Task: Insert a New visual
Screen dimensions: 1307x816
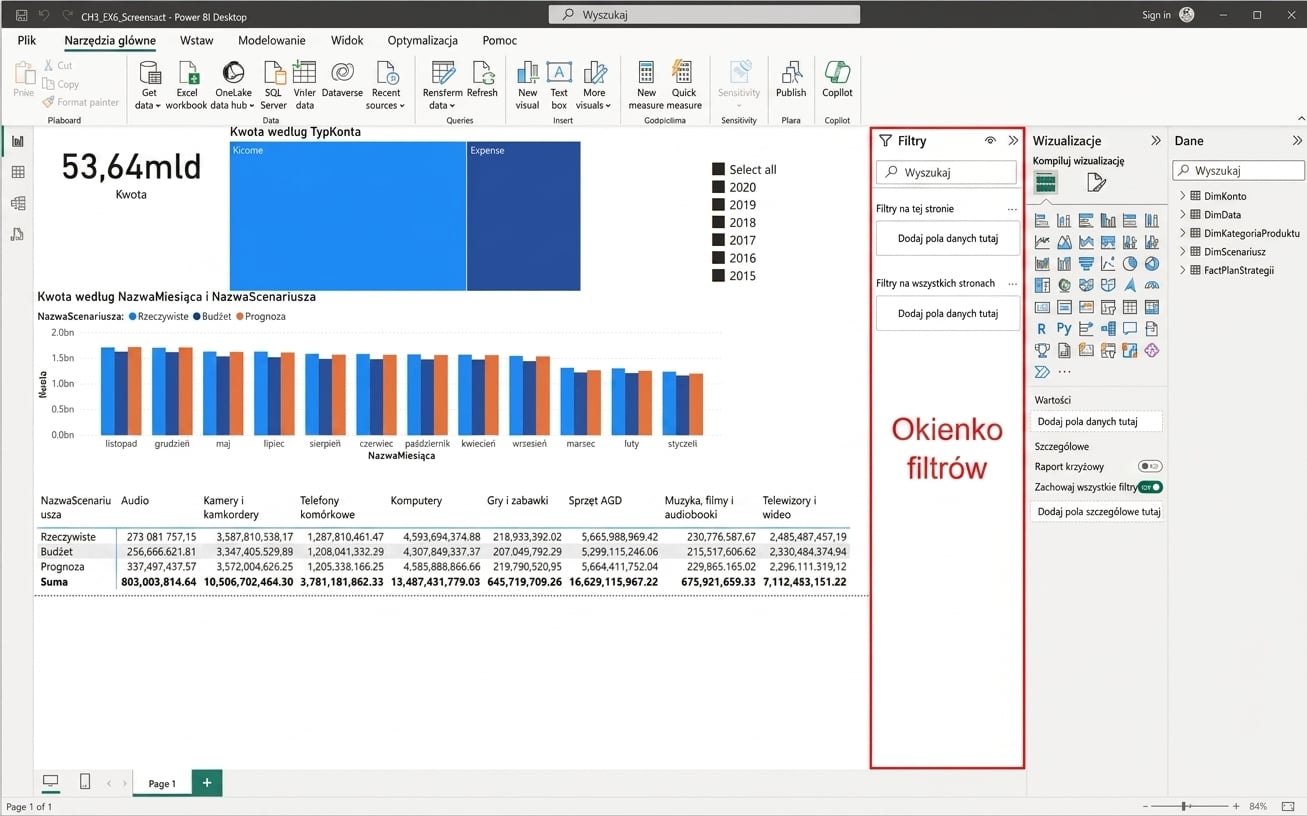Action: coord(527,86)
